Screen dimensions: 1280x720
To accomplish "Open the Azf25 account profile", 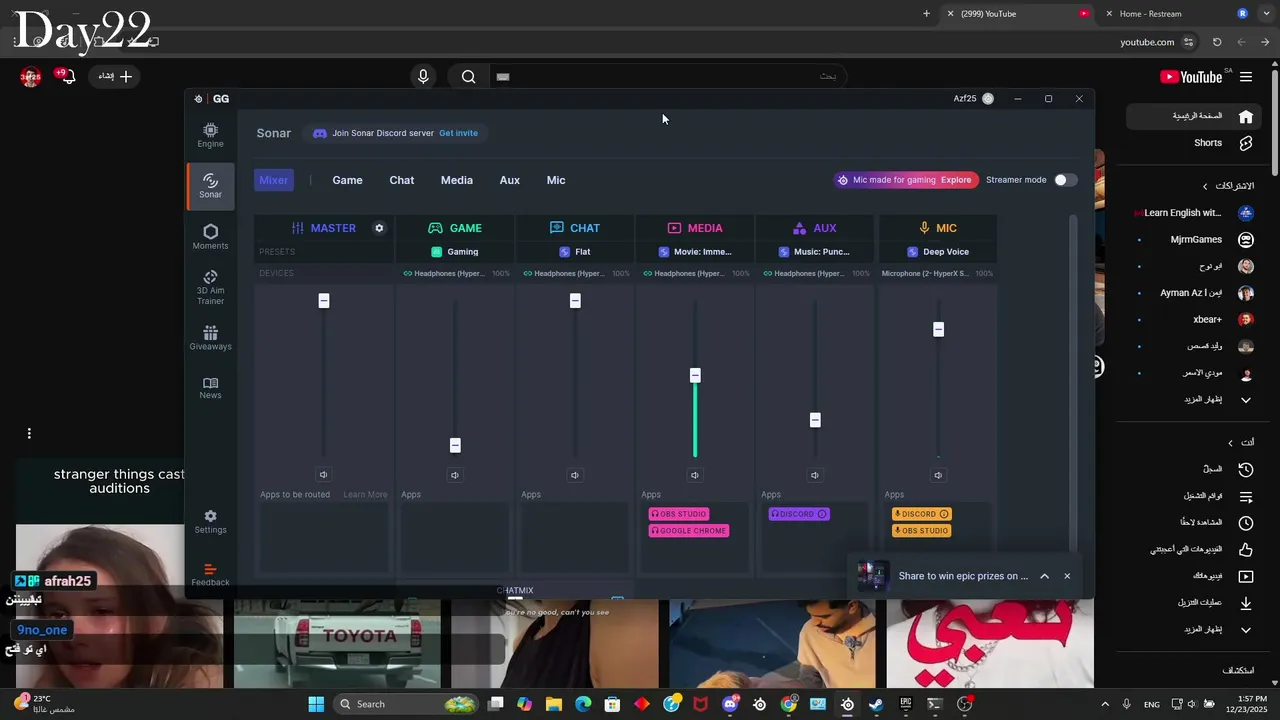I will 973,99.
